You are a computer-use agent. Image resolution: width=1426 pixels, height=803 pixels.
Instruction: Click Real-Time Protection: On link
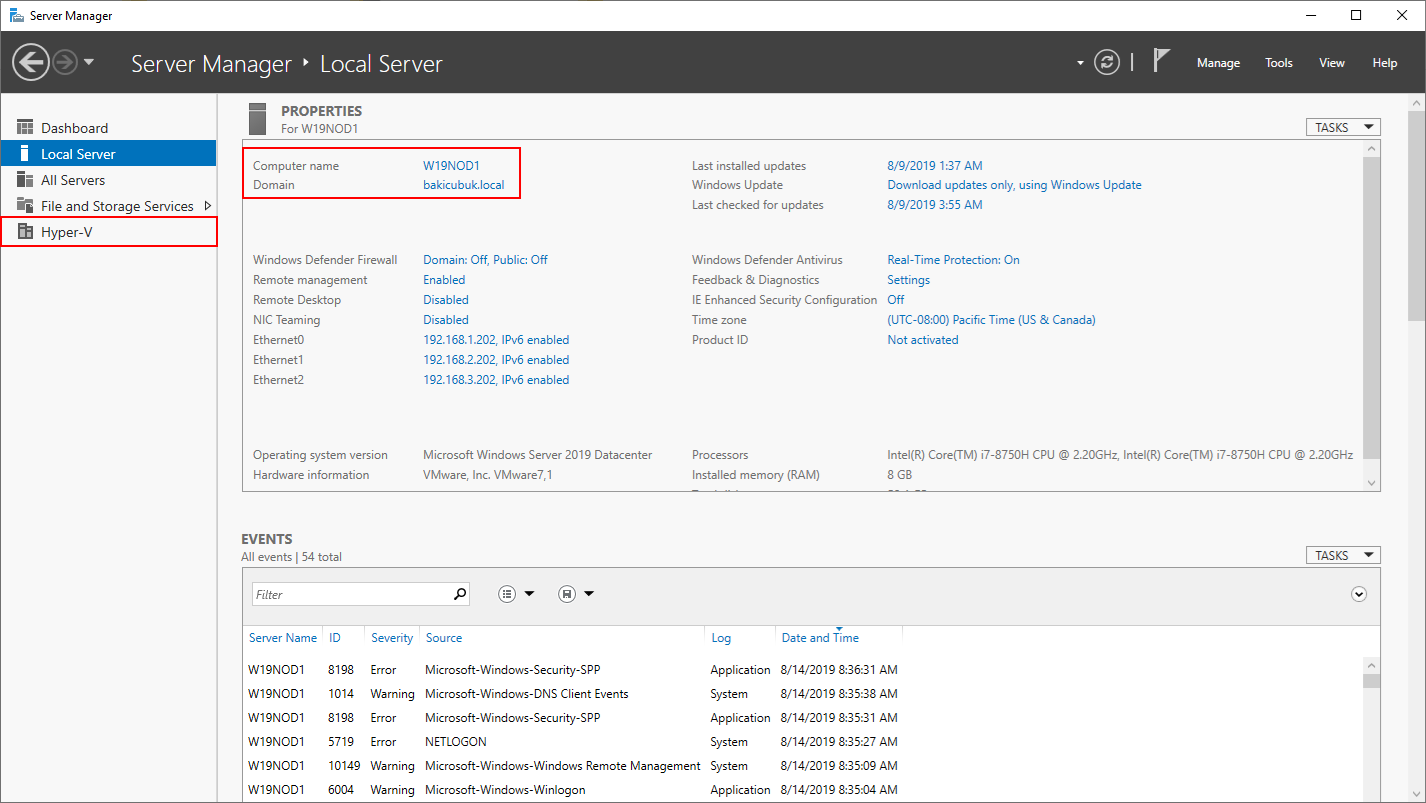click(953, 260)
